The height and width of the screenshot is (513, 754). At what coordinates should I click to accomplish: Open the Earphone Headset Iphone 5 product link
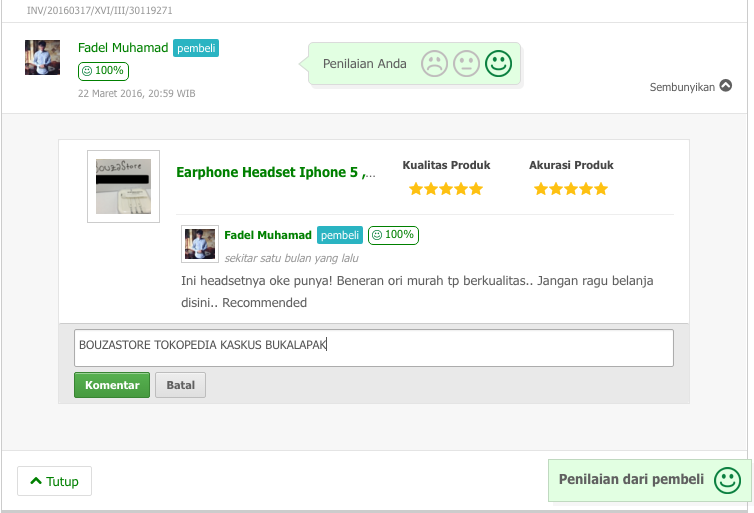tap(276, 172)
